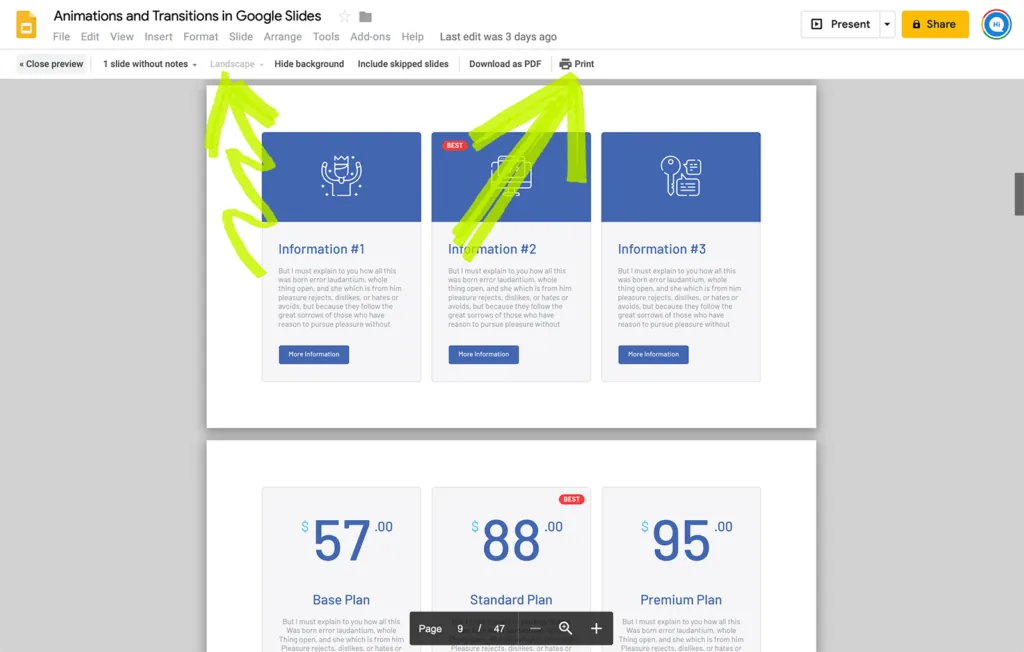Viewport: 1024px width, 652px height.
Task: Click the 95 price figure
Action: pyautogui.click(x=680, y=541)
